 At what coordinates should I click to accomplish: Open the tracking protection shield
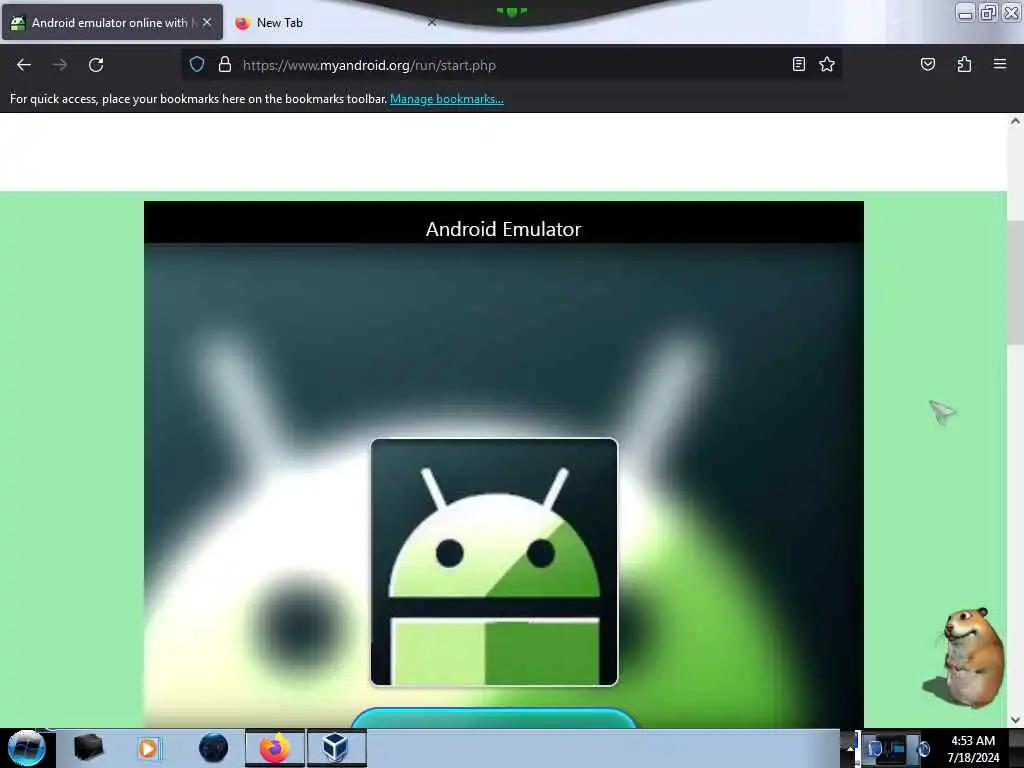coord(197,64)
